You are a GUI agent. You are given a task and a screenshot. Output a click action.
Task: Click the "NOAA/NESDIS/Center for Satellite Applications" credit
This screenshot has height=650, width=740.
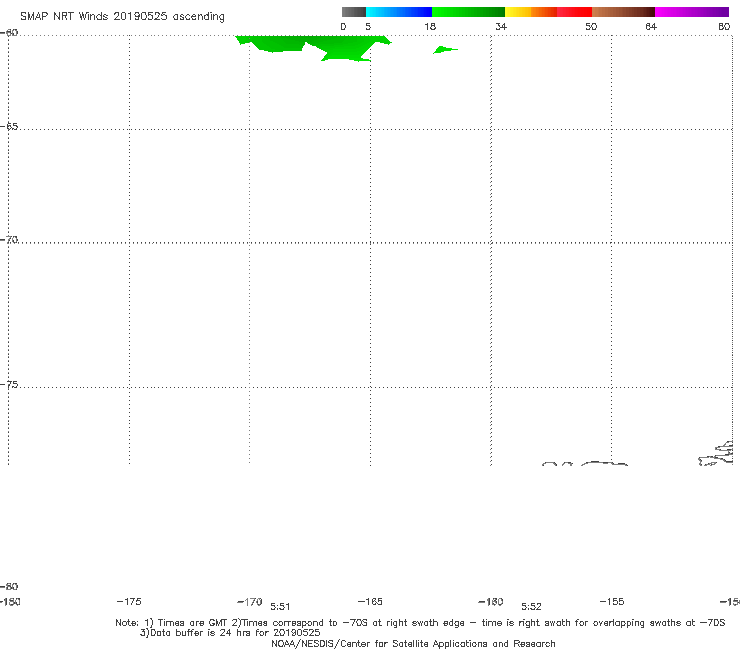tap(413, 644)
